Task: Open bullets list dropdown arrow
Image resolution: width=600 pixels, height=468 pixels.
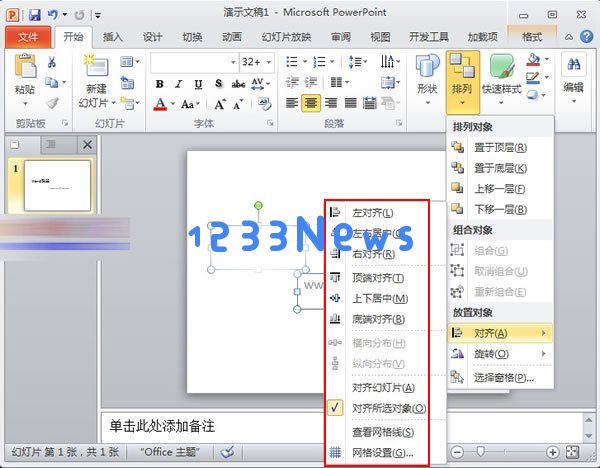Action: (x=305, y=62)
